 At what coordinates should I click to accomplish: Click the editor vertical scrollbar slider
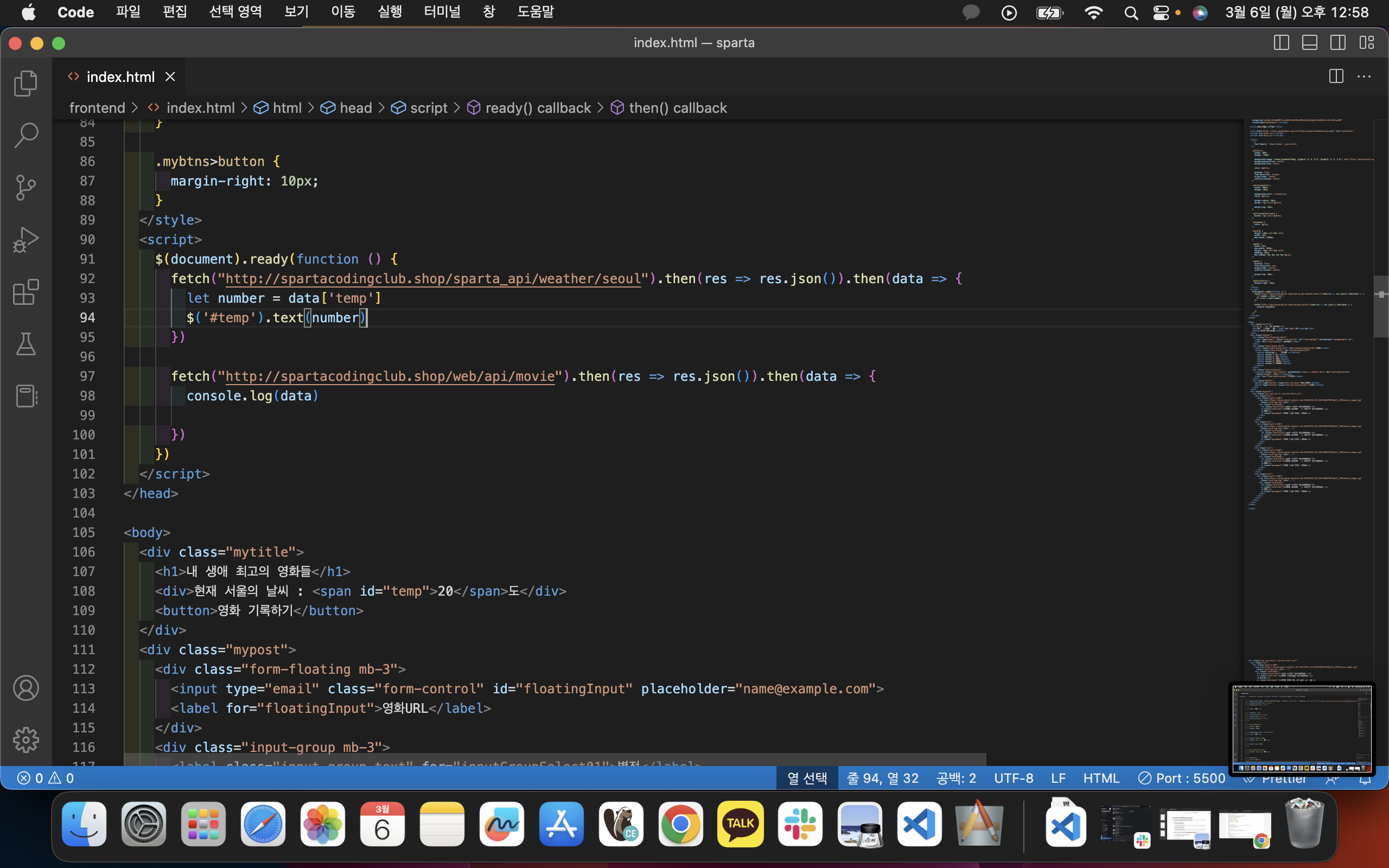coord(1381,306)
